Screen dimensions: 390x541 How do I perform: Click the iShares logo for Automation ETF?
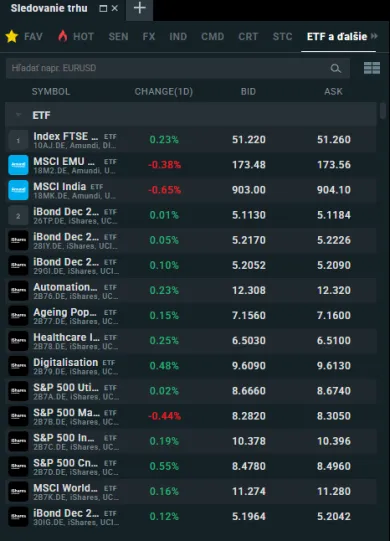pyautogui.click(x=18, y=291)
